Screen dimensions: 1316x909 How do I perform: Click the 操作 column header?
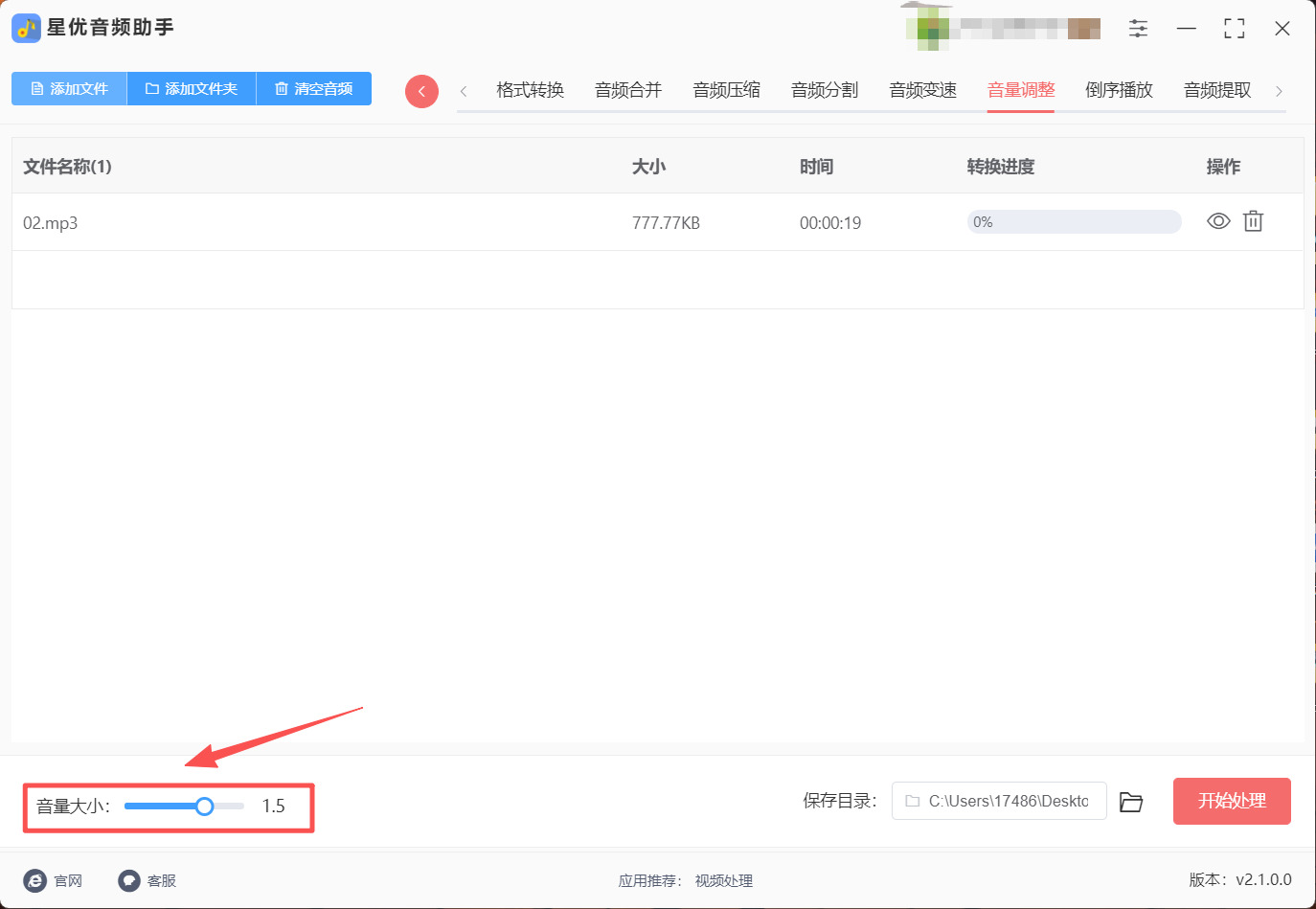[1223, 167]
